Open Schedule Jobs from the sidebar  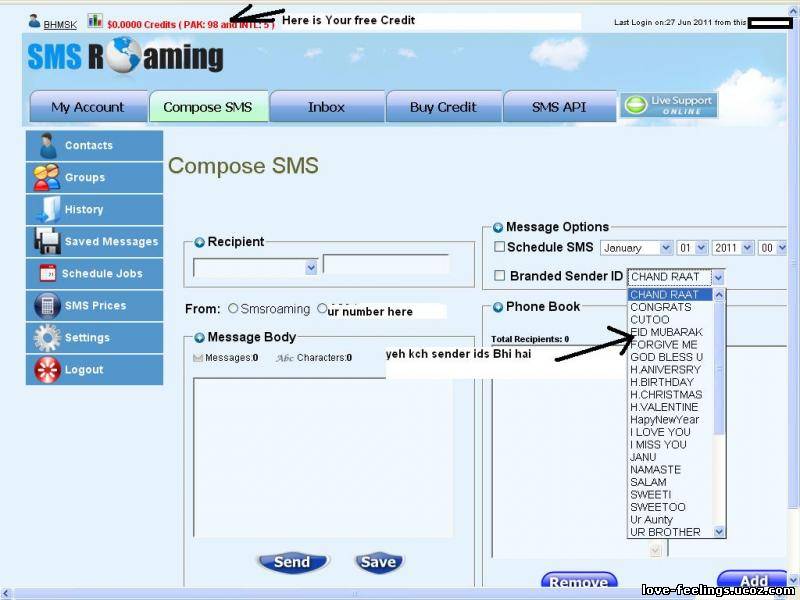pos(94,273)
